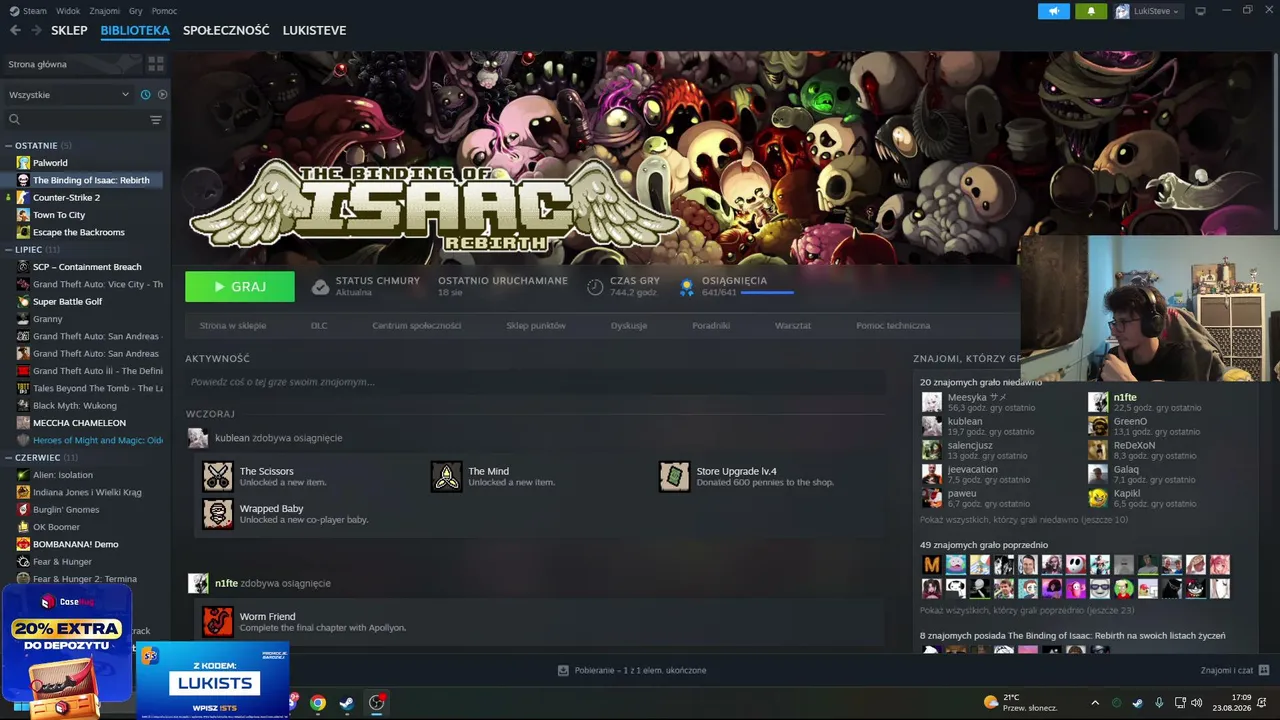Open the LukiSteve account dropdown
The width and height of the screenshot is (1280, 720).
click(1148, 11)
